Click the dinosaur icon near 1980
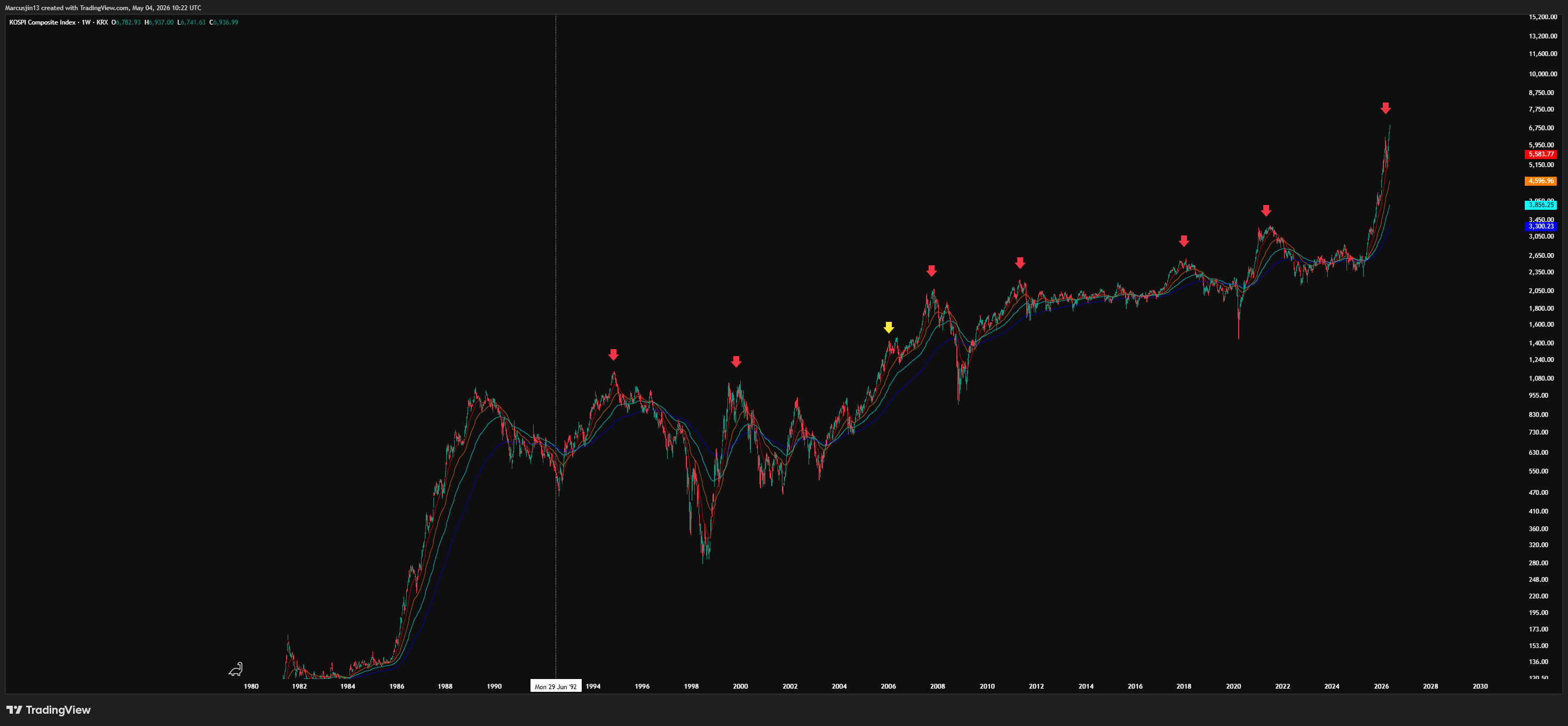This screenshot has height=726, width=1568. pyautogui.click(x=235, y=669)
